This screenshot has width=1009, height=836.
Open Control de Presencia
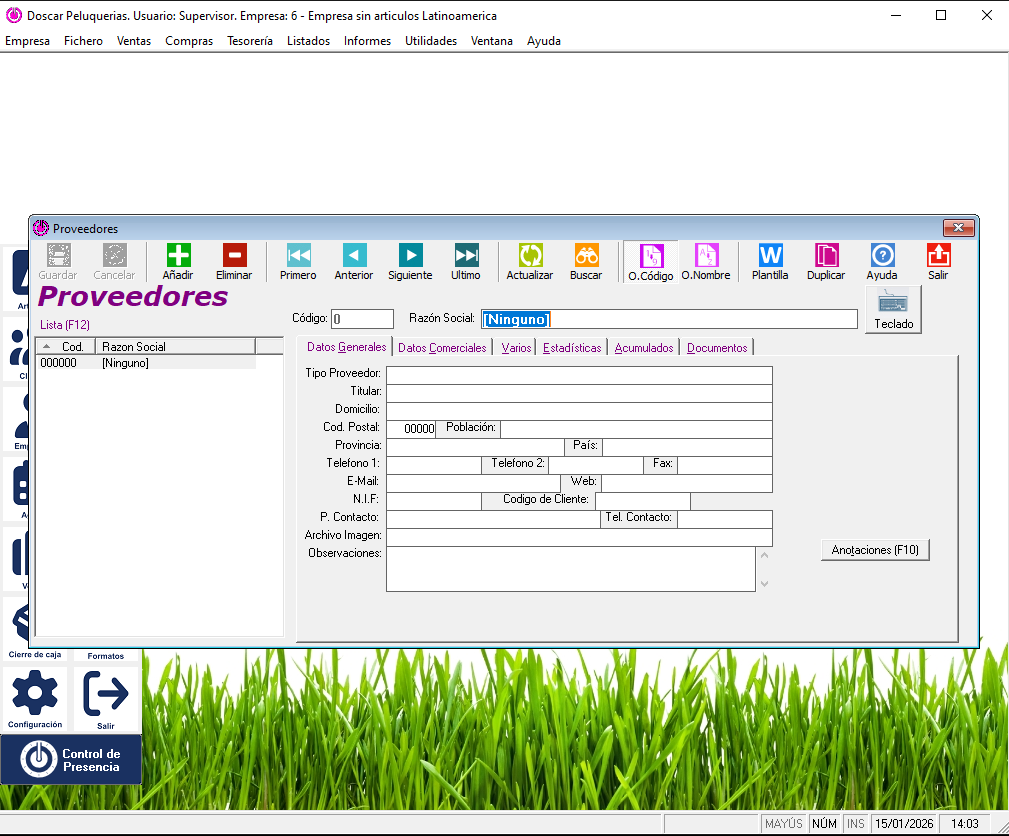click(71, 760)
